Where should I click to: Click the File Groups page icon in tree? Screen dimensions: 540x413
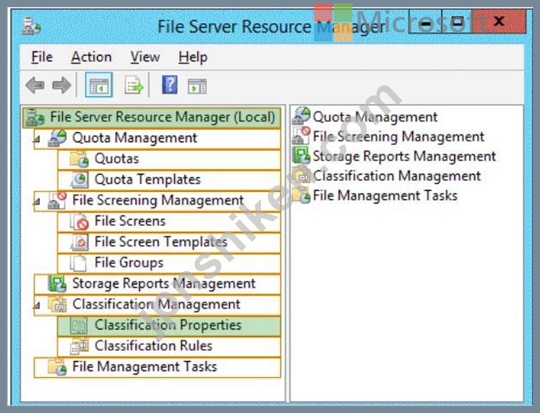click(x=78, y=263)
